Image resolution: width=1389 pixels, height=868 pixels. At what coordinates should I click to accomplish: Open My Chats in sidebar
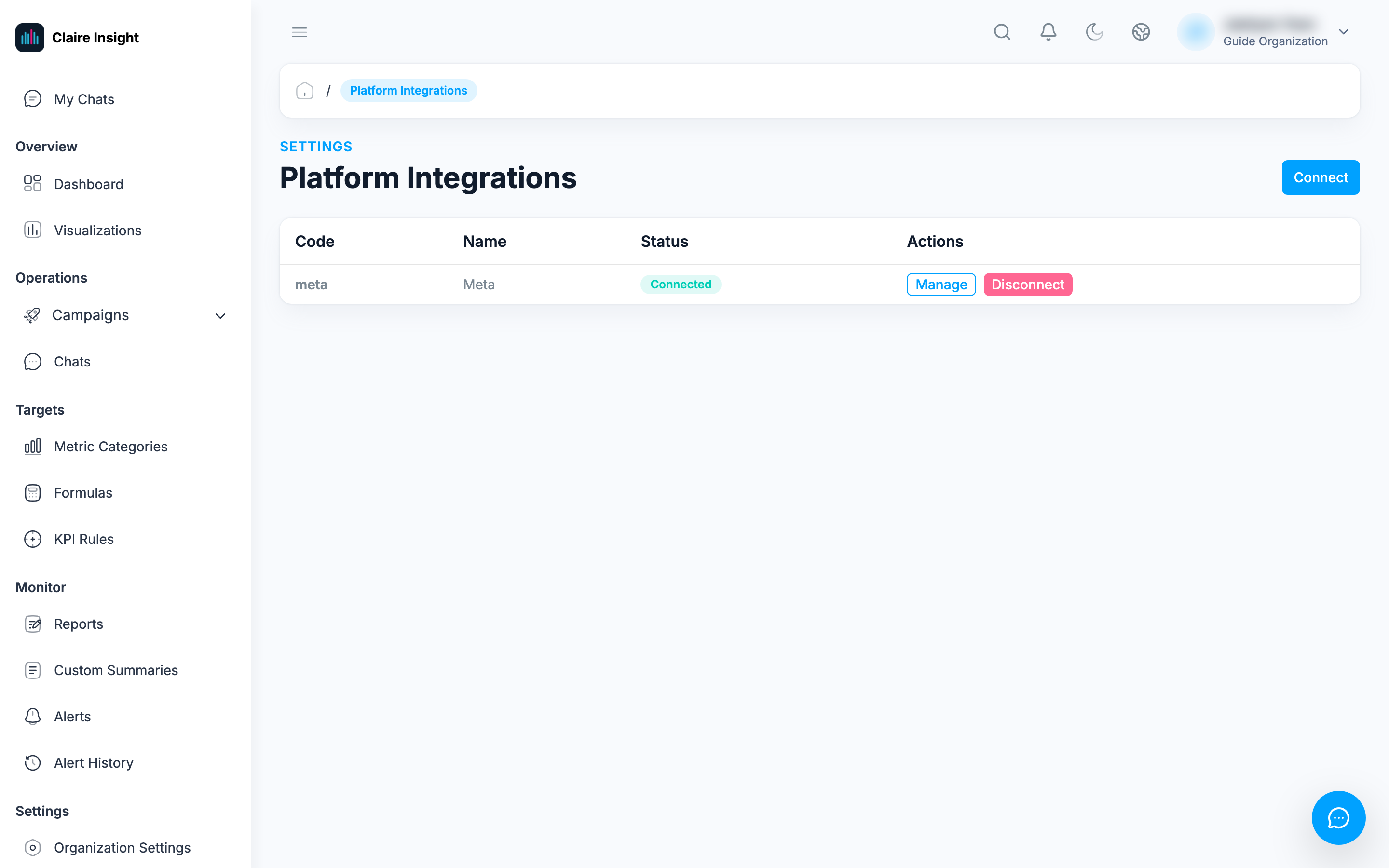(x=84, y=99)
